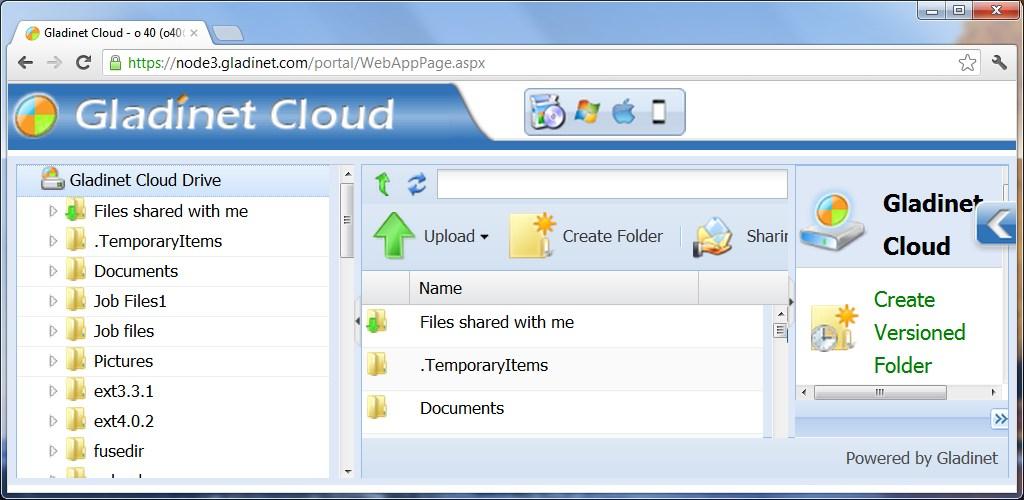This screenshot has width=1024, height=500.
Task: Open the Upload dropdown arrow
Action: (x=485, y=237)
